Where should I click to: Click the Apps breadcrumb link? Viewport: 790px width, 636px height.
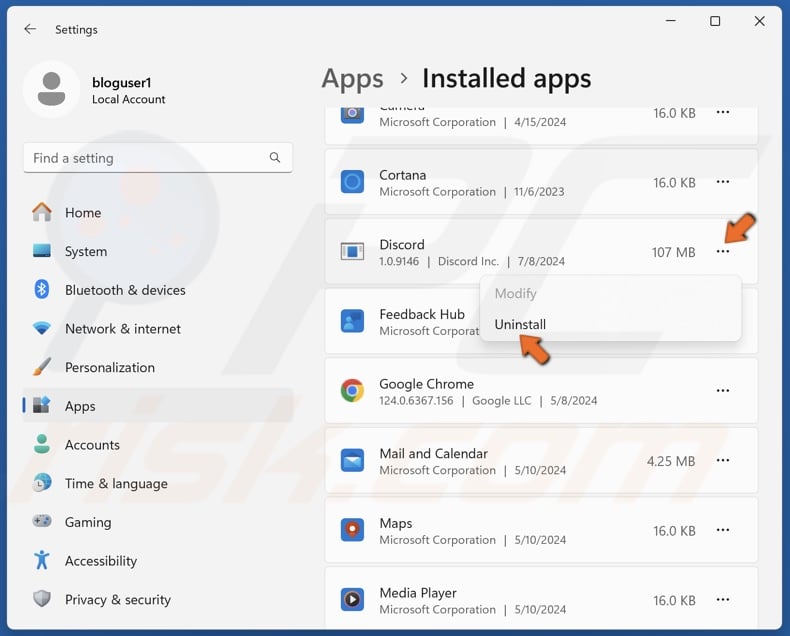pyautogui.click(x=352, y=79)
